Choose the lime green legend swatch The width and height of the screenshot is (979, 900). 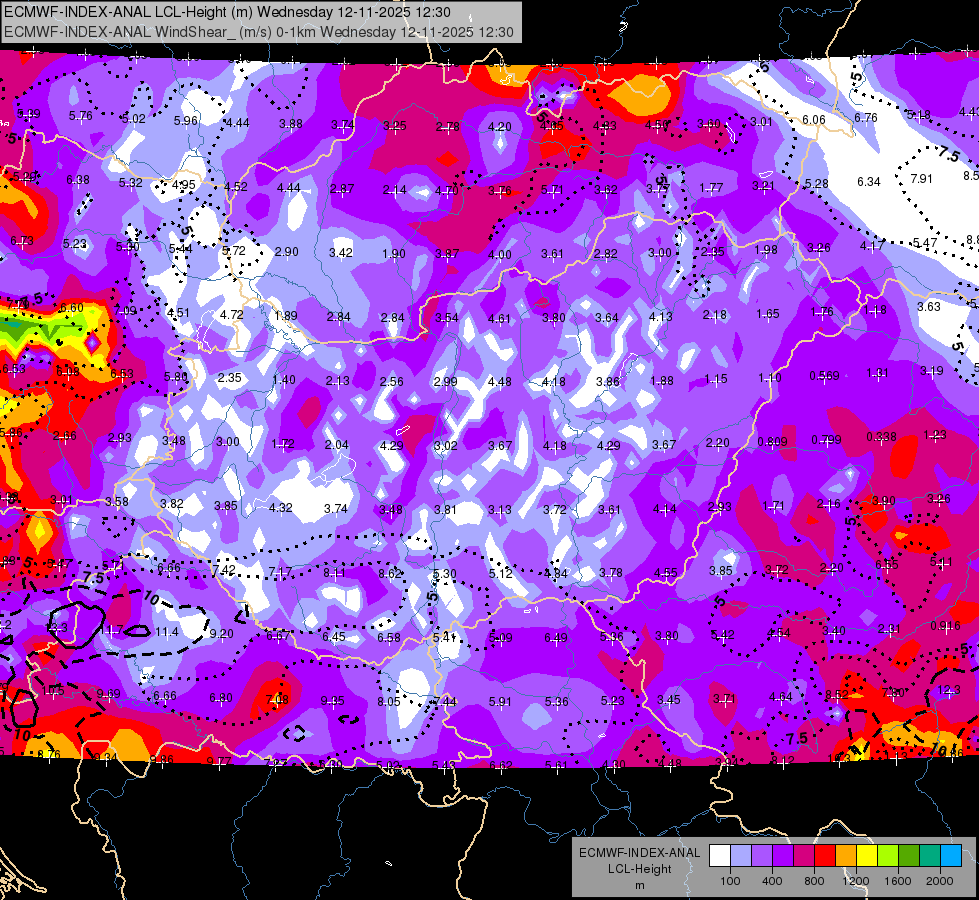point(888,855)
